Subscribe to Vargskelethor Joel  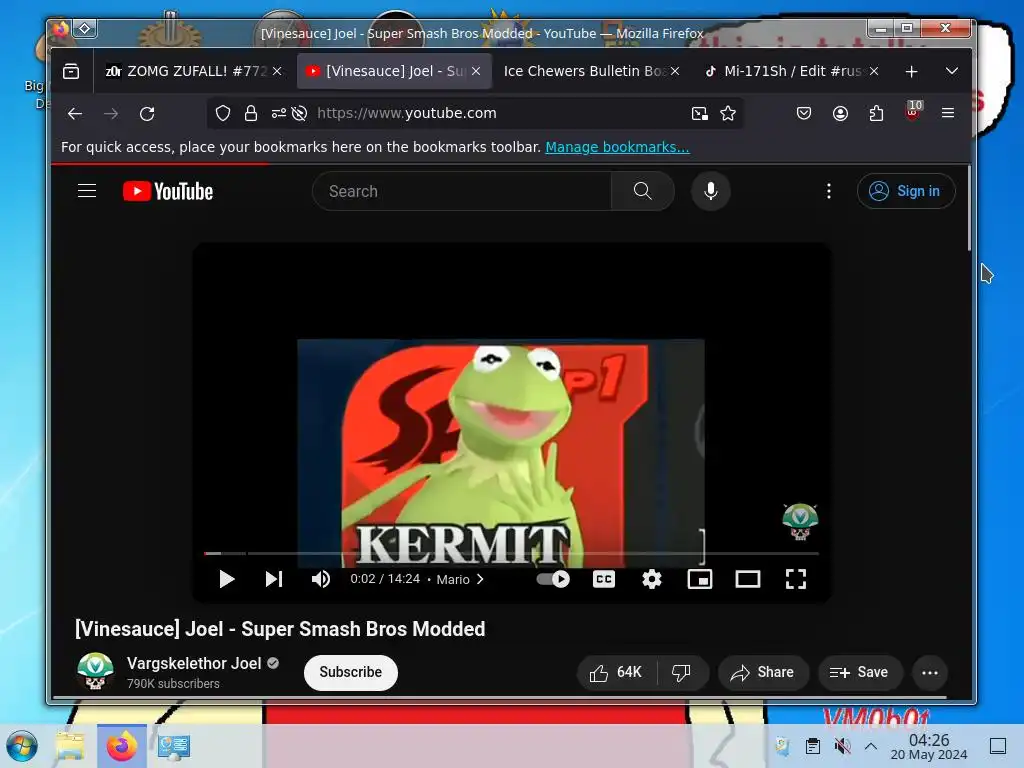click(x=351, y=673)
